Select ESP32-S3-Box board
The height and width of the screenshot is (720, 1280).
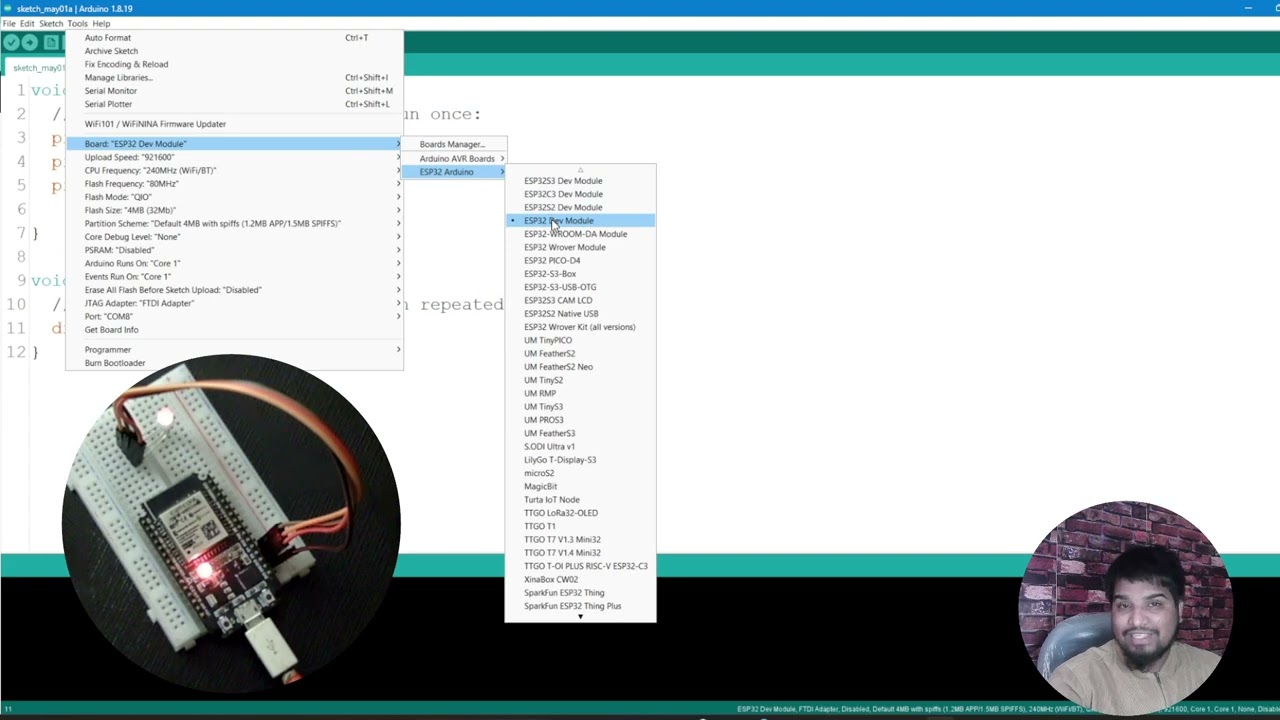pyautogui.click(x=580, y=274)
